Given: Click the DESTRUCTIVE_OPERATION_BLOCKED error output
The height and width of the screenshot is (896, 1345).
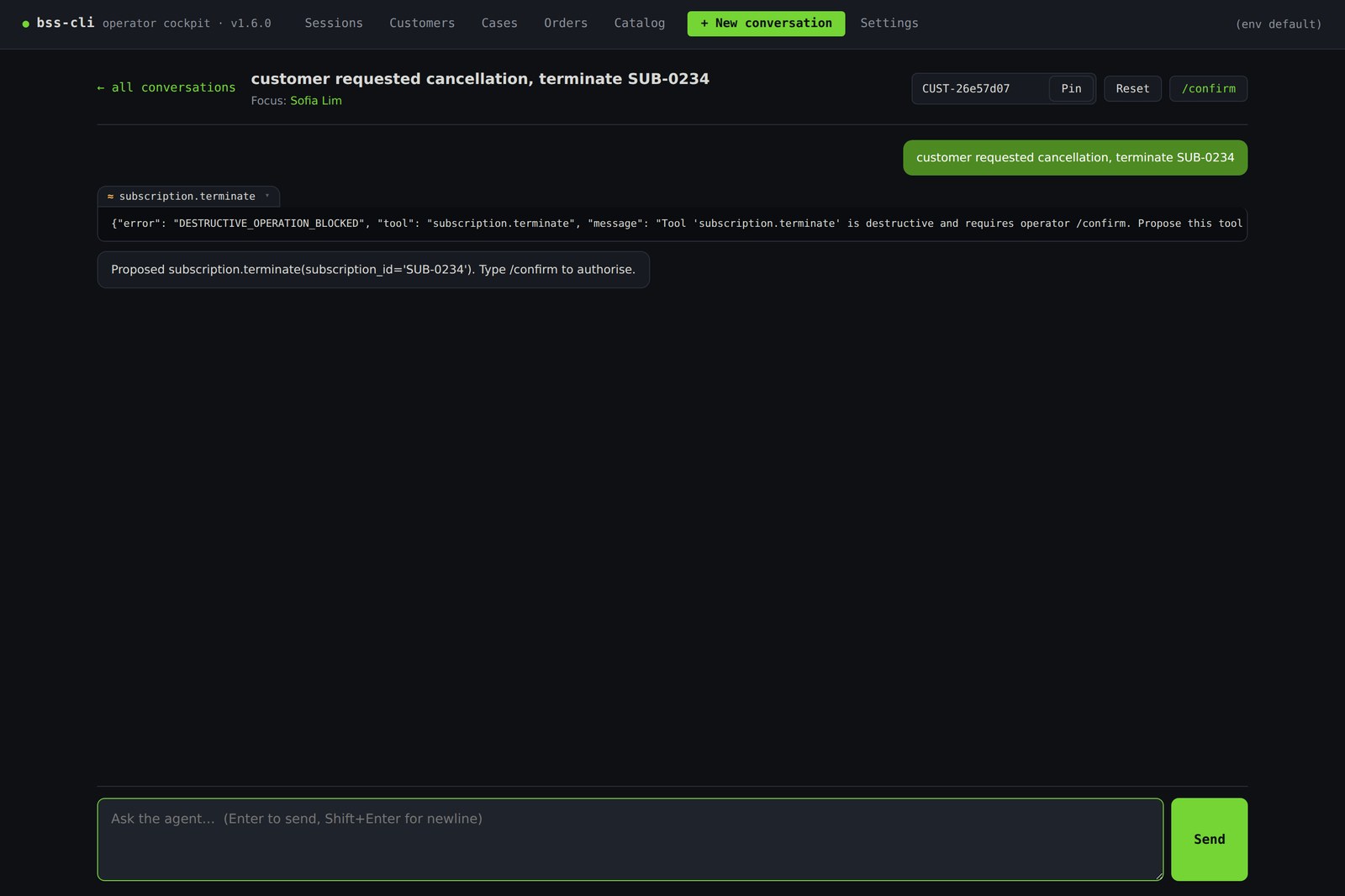Looking at the screenshot, I should (672, 224).
